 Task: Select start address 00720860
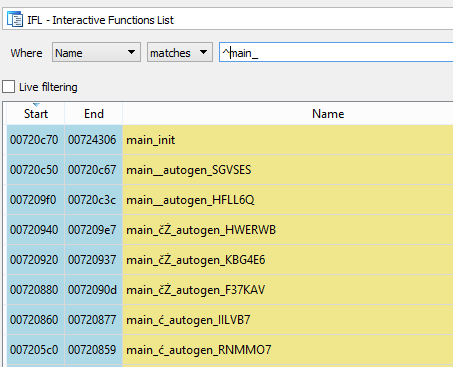point(36,320)
